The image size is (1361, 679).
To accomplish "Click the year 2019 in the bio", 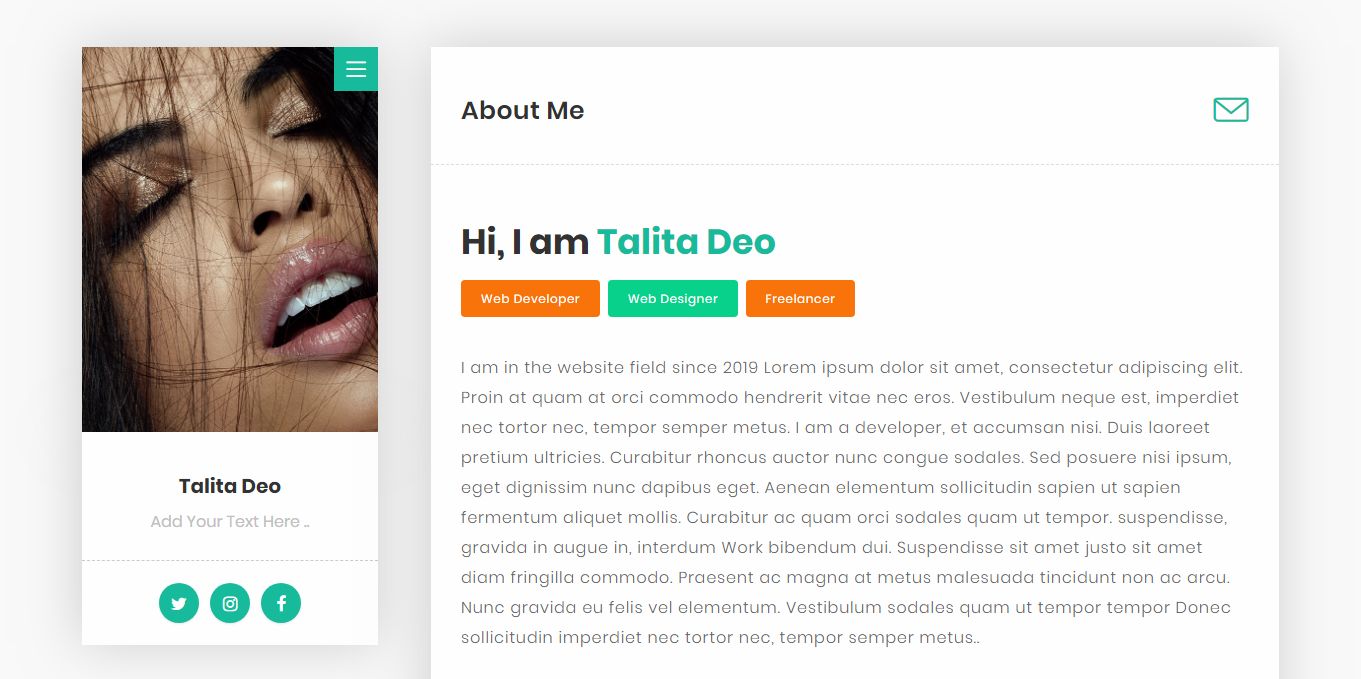I will (740, 368).
